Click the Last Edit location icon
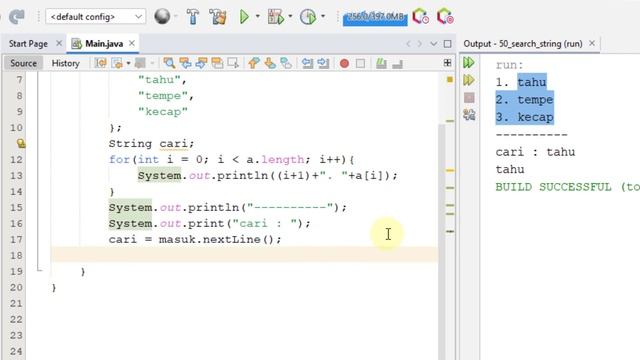Screen dimensions: 640x360 100,63
